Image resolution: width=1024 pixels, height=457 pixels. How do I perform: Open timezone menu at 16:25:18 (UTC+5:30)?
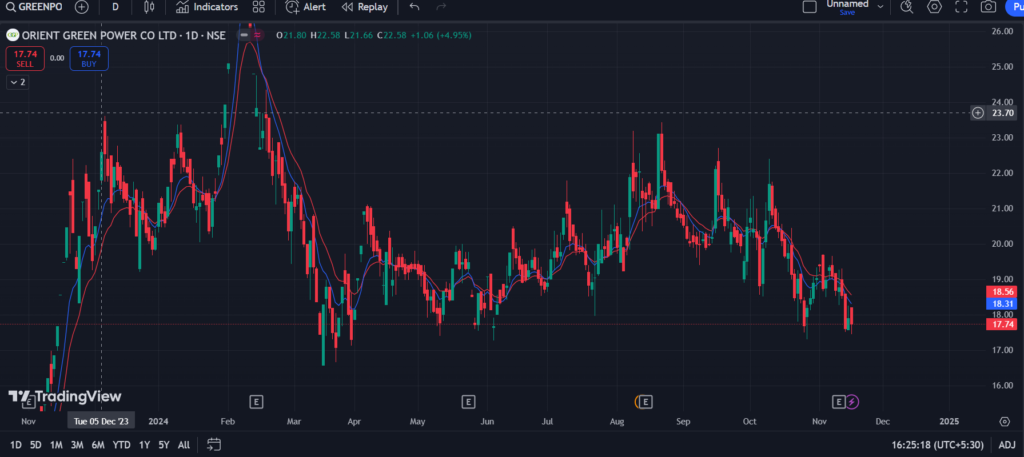click(937, 445)
